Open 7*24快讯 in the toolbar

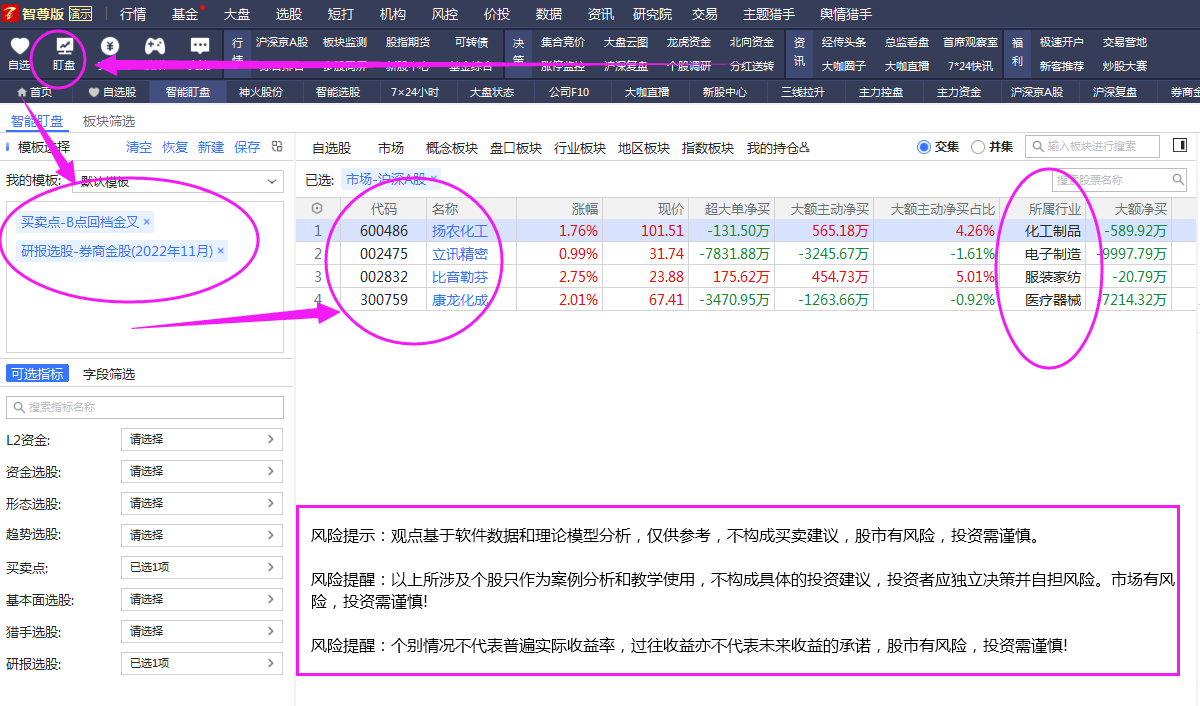970,66
